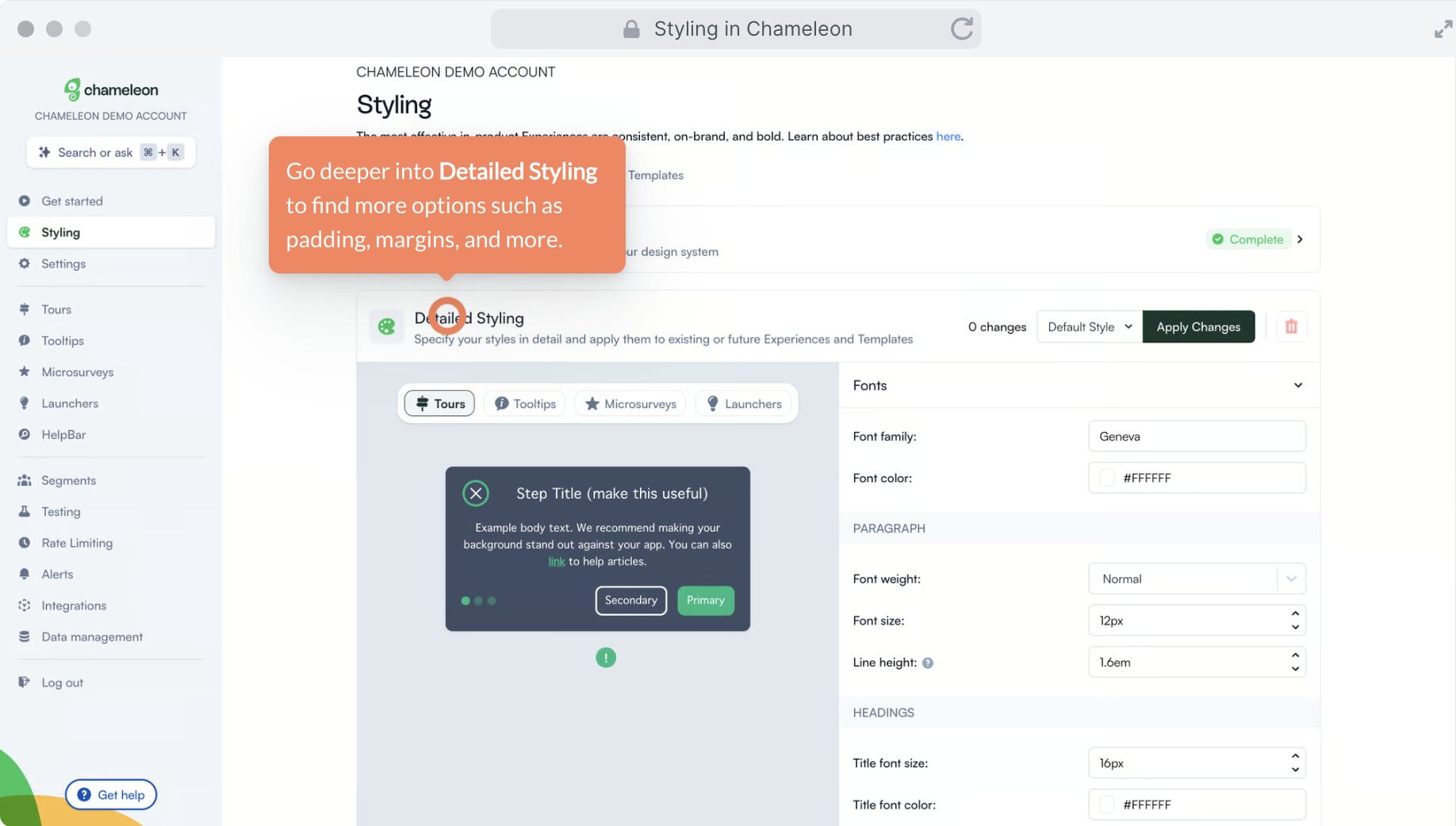1456x826 pixels.
Task: Click the Log out icon
Action: tap(25, 683)
